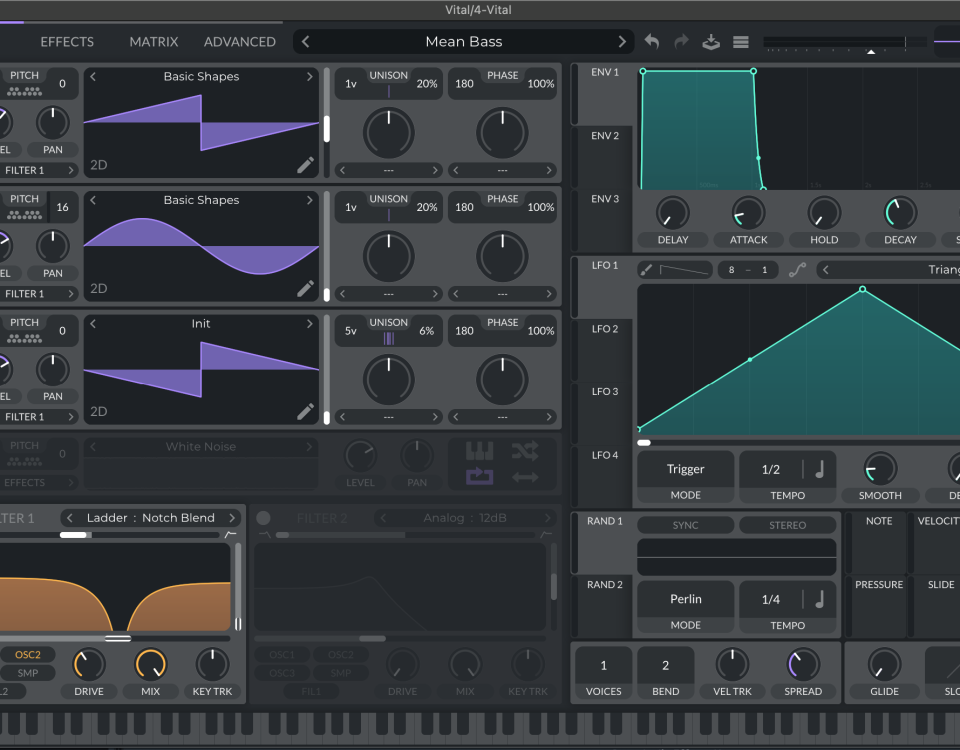Click the sample keytrack piano icon
Image resolution: width=960 pixels, height=750 pixels.
[x=480, y=451]
